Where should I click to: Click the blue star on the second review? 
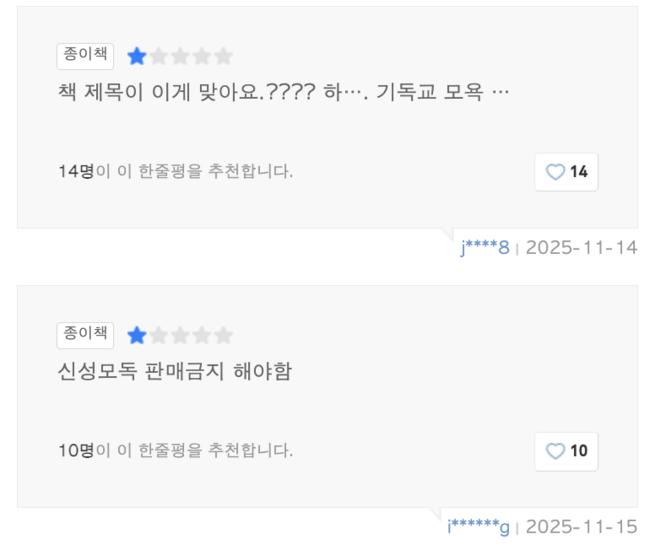click(136, 335)
